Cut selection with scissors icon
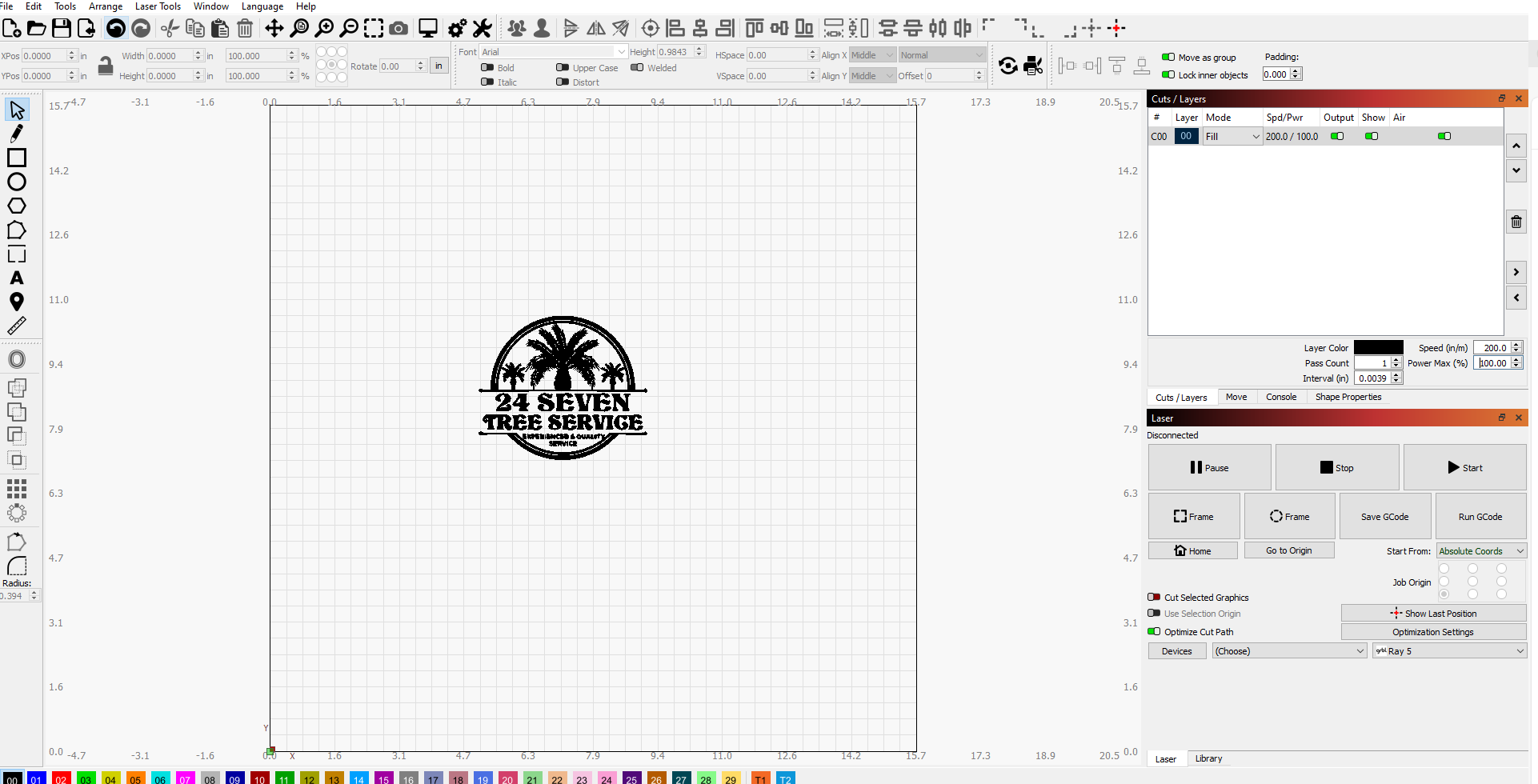 (170, 29)
